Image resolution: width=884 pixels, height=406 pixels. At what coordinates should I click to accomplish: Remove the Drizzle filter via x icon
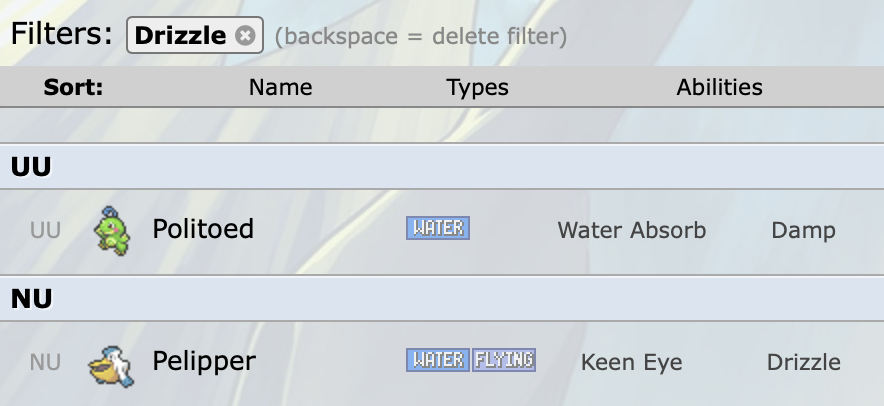click(245, 36)
